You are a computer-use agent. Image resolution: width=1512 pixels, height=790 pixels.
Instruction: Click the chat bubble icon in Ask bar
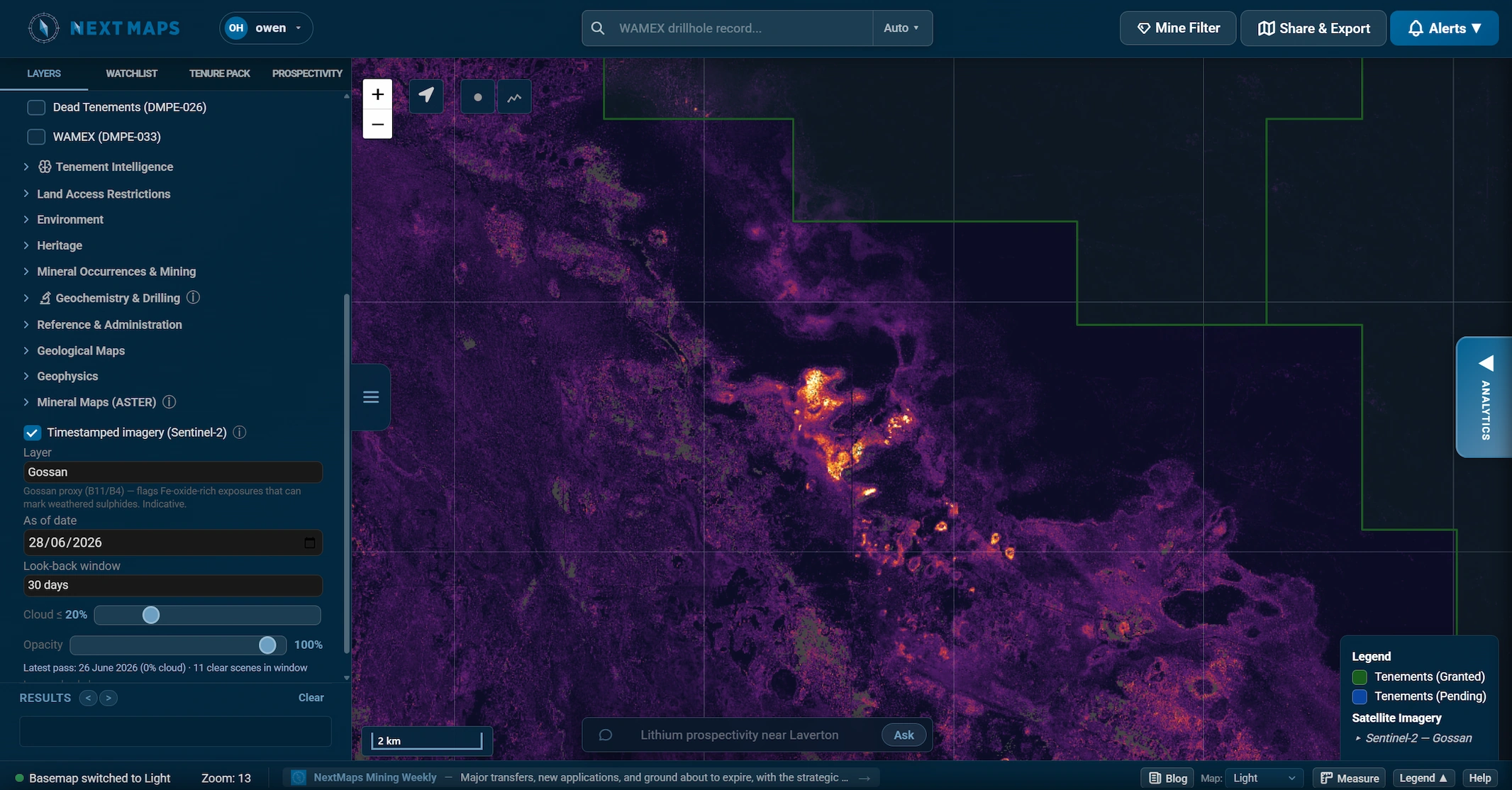(605, 735)
